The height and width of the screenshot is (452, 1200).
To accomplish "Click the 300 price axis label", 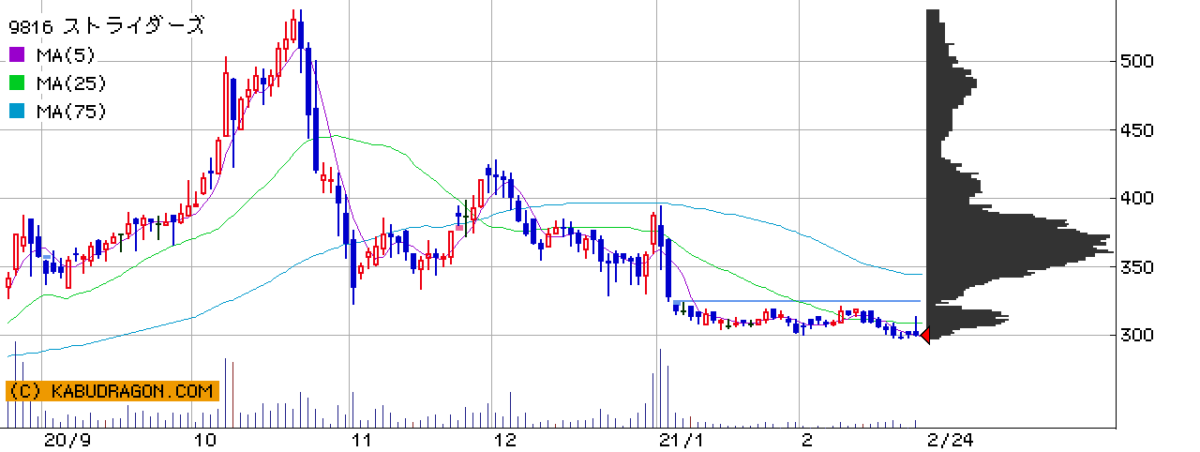I will [x=1137, y=336].
